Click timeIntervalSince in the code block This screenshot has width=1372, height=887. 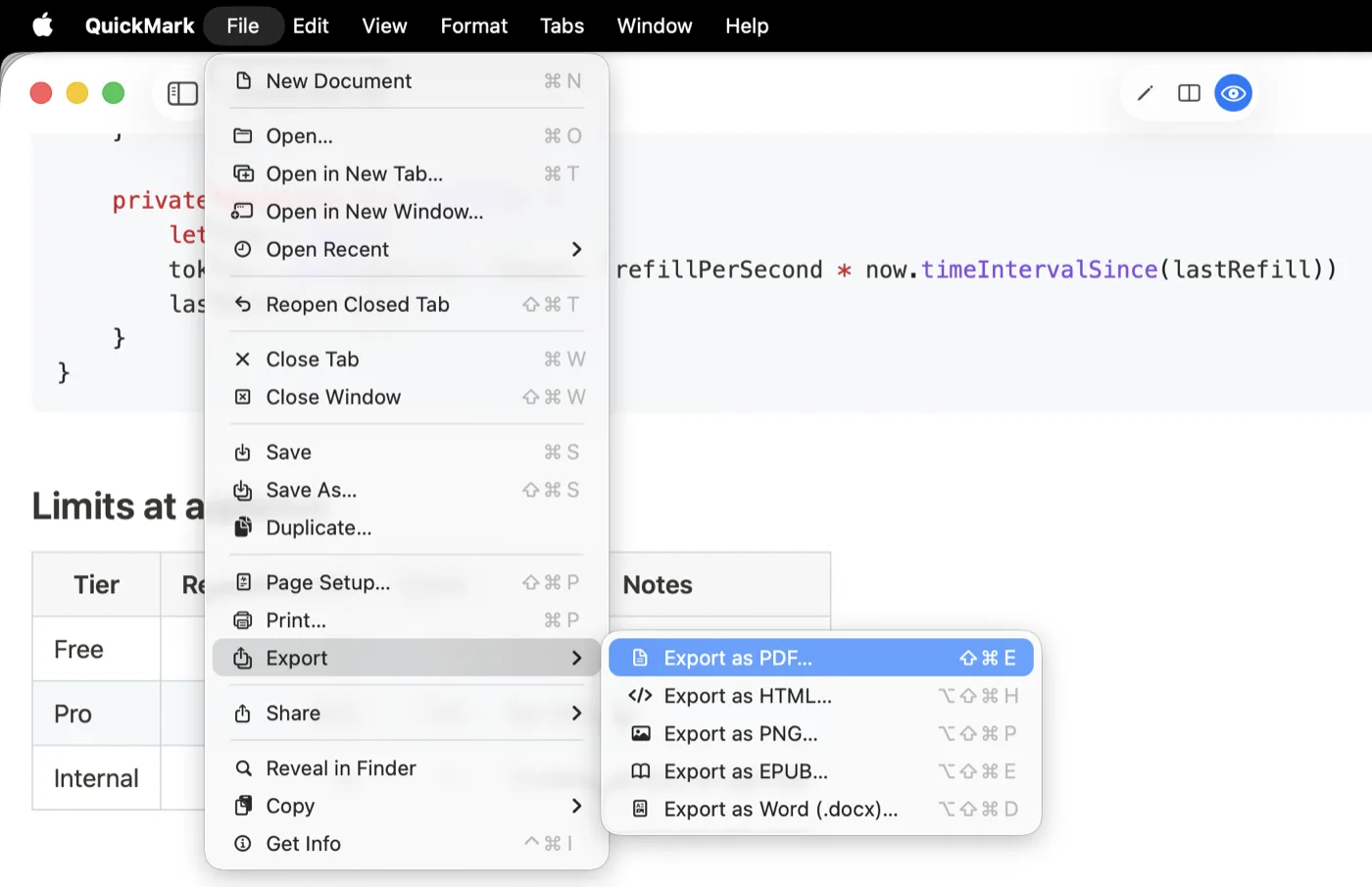1039,270
